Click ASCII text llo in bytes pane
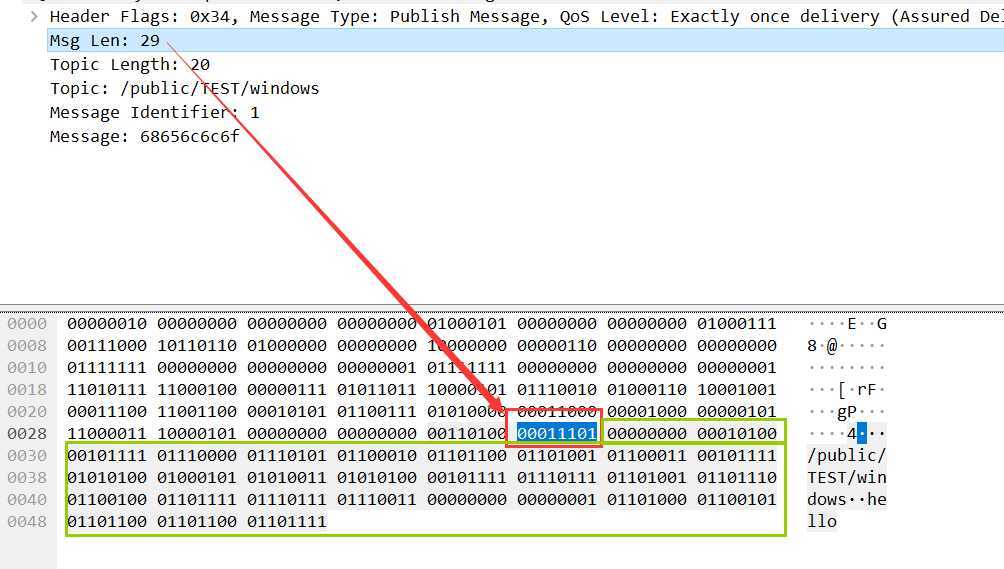The image size is (1004, 569). coord(822,522)
